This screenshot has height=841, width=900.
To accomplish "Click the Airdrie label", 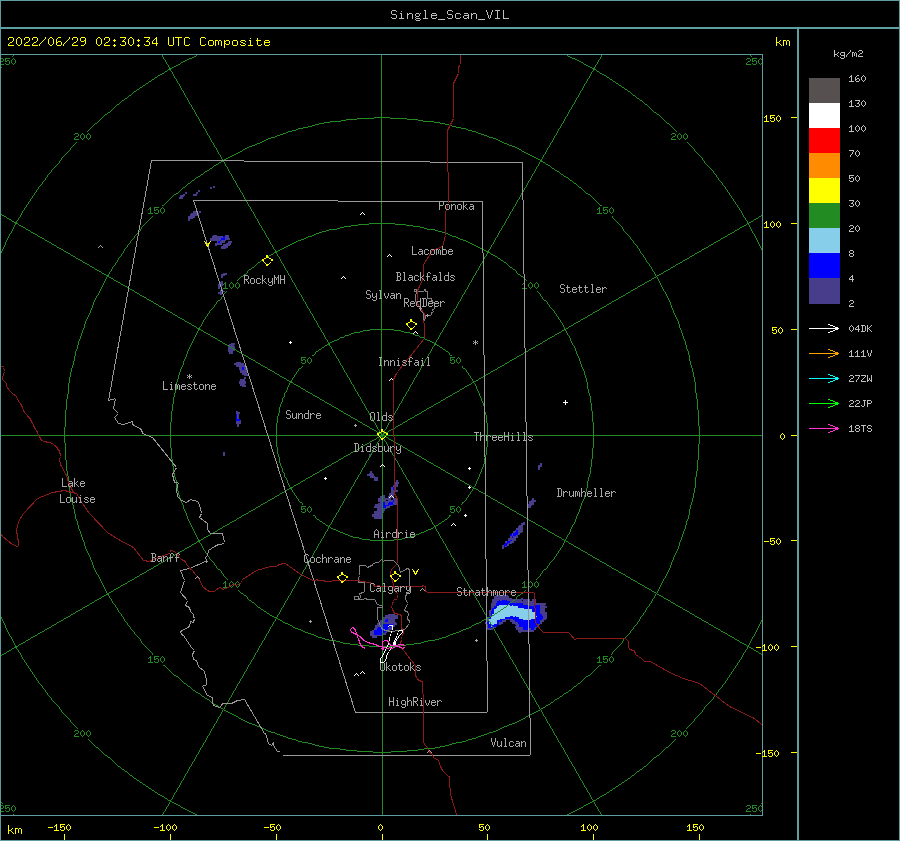I will pyautogui.click(x=394, y=534).
